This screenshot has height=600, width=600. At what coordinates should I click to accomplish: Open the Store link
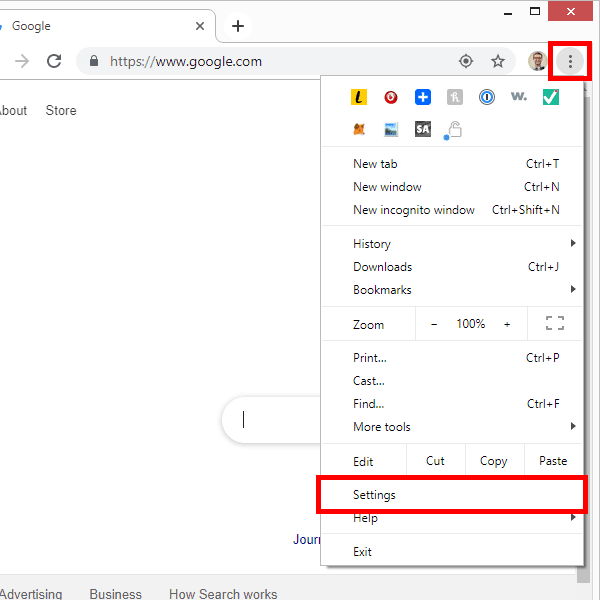point(61,111)
